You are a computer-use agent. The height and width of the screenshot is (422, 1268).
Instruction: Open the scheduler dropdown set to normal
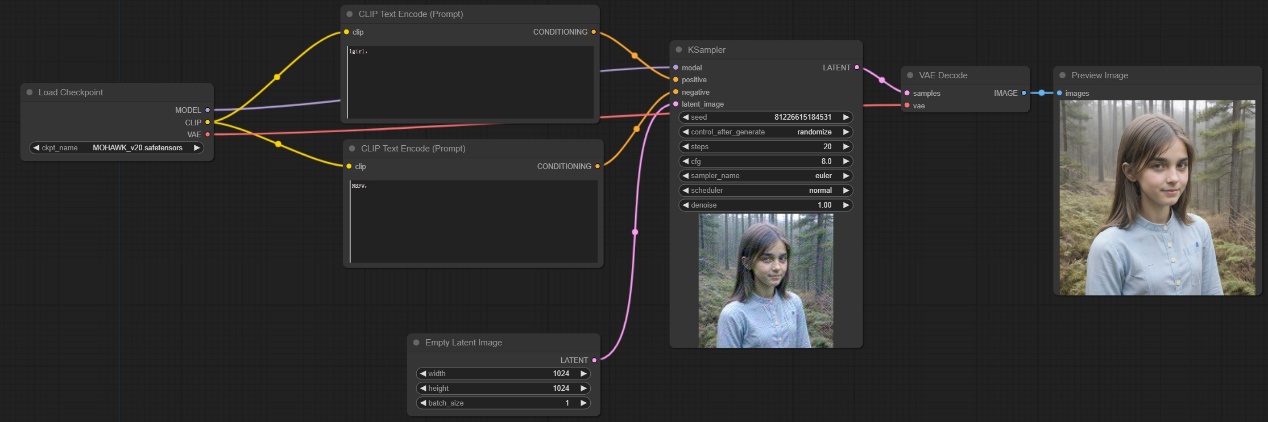[x=765, y=190]
